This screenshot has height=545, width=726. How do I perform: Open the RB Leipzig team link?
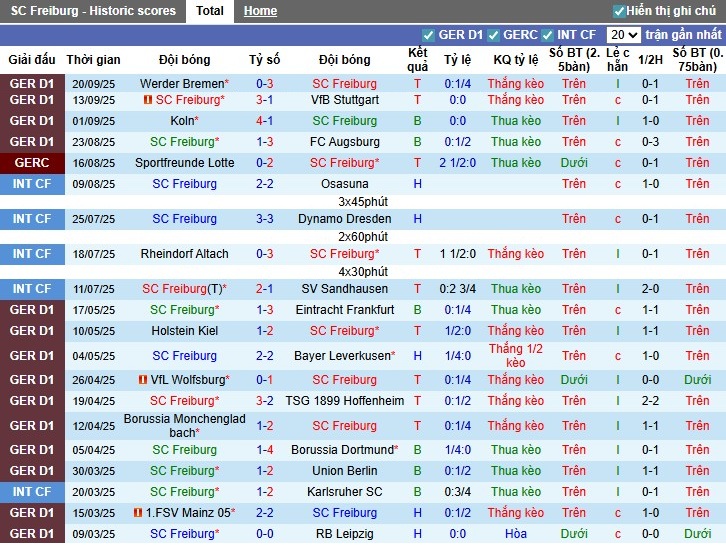(x=344, y=534)
